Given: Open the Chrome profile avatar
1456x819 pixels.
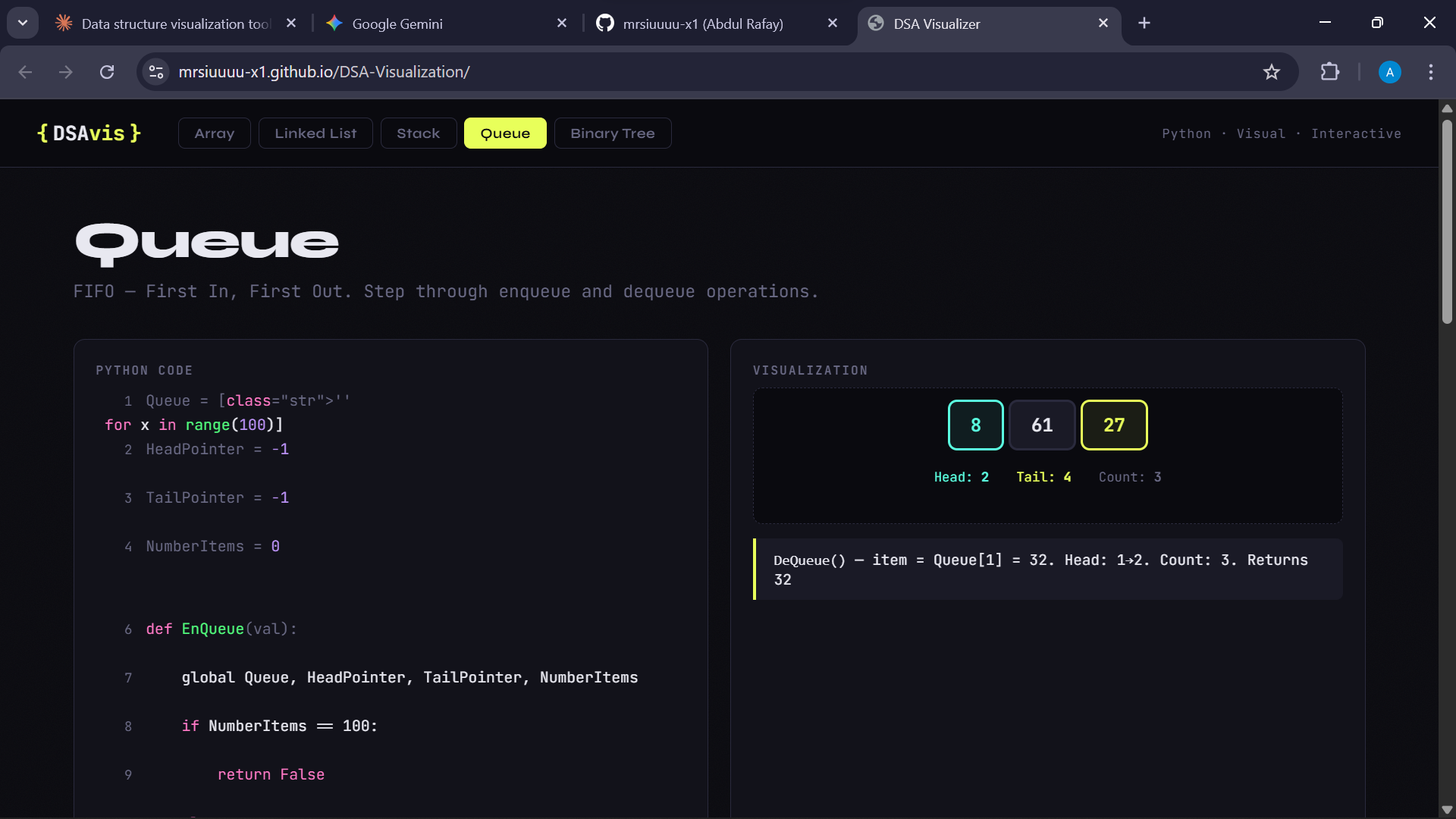Looking at the screenshot, I should (x=1389, y=72).
